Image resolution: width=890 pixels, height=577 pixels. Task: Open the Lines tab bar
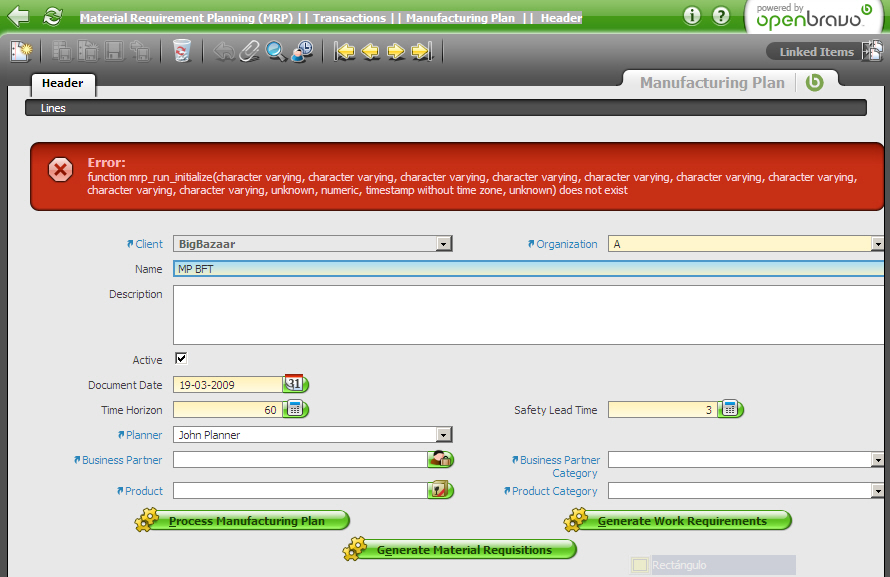54,108
